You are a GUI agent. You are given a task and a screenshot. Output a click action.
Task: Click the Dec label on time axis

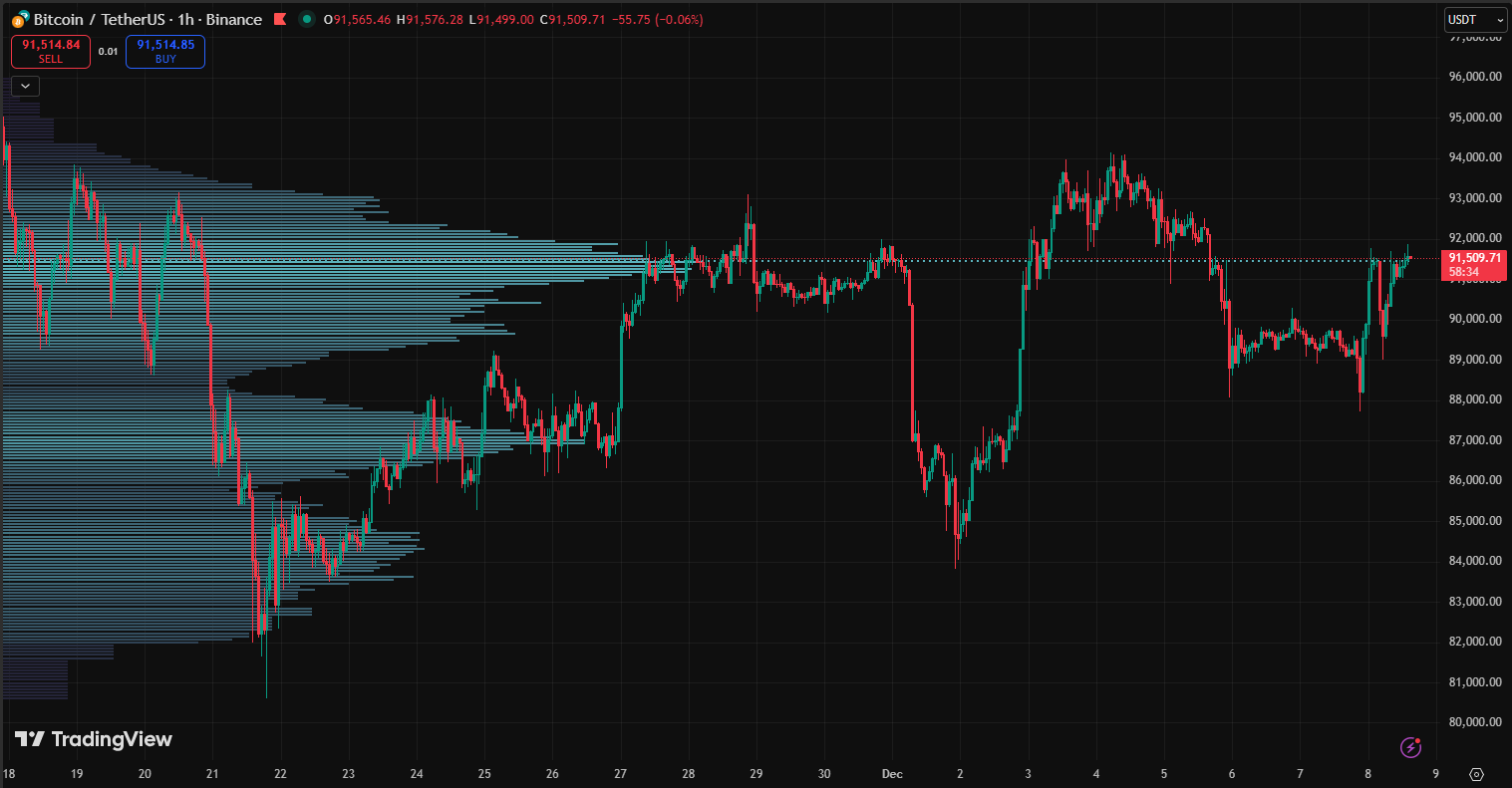892,774
